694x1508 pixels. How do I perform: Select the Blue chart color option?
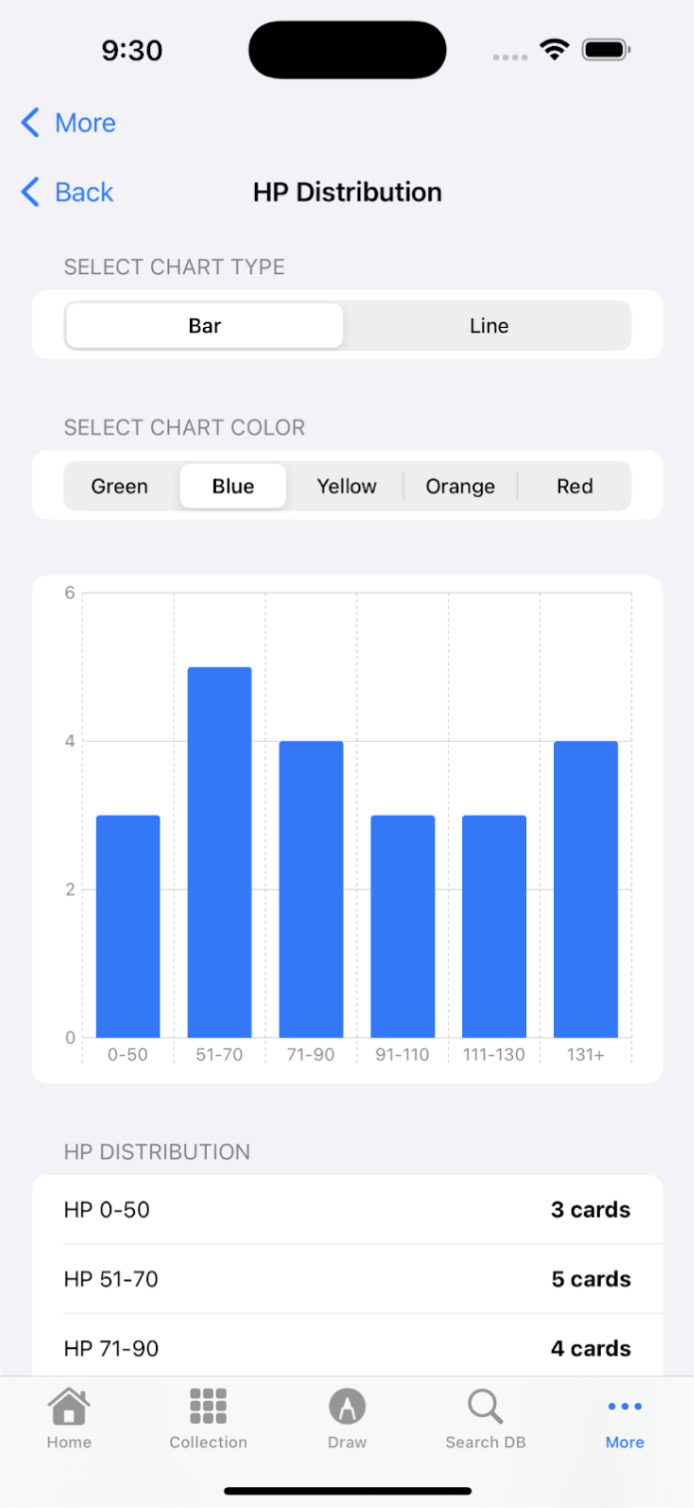(x=233, y=486)
